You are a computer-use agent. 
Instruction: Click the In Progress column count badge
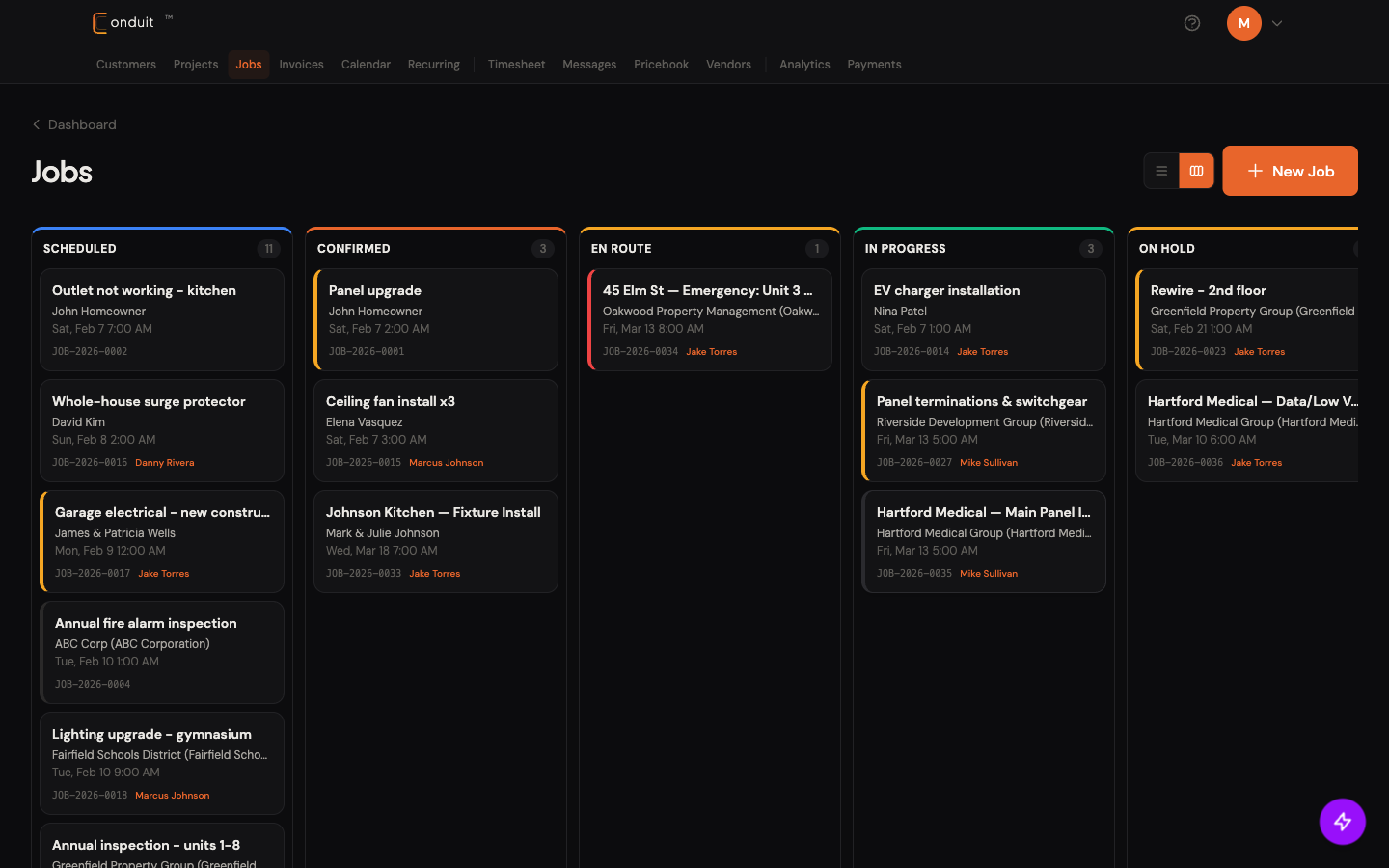[x=1091, y=249]
